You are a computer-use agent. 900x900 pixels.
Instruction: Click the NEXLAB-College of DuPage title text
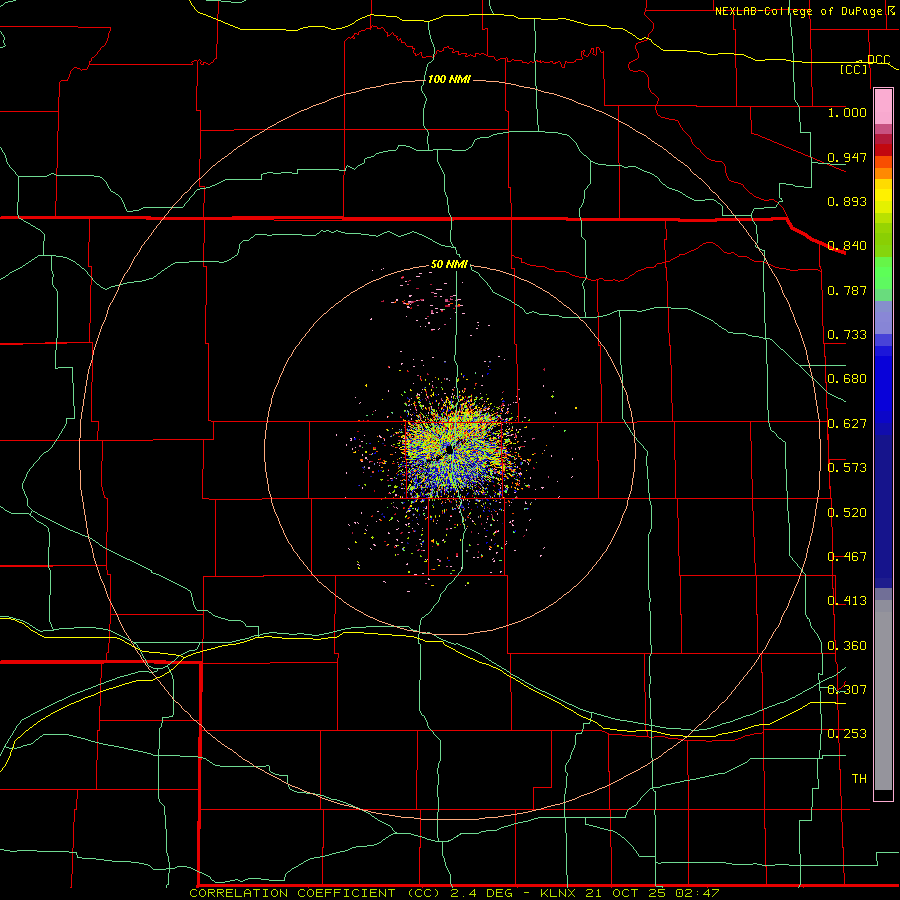click(800, 11)
